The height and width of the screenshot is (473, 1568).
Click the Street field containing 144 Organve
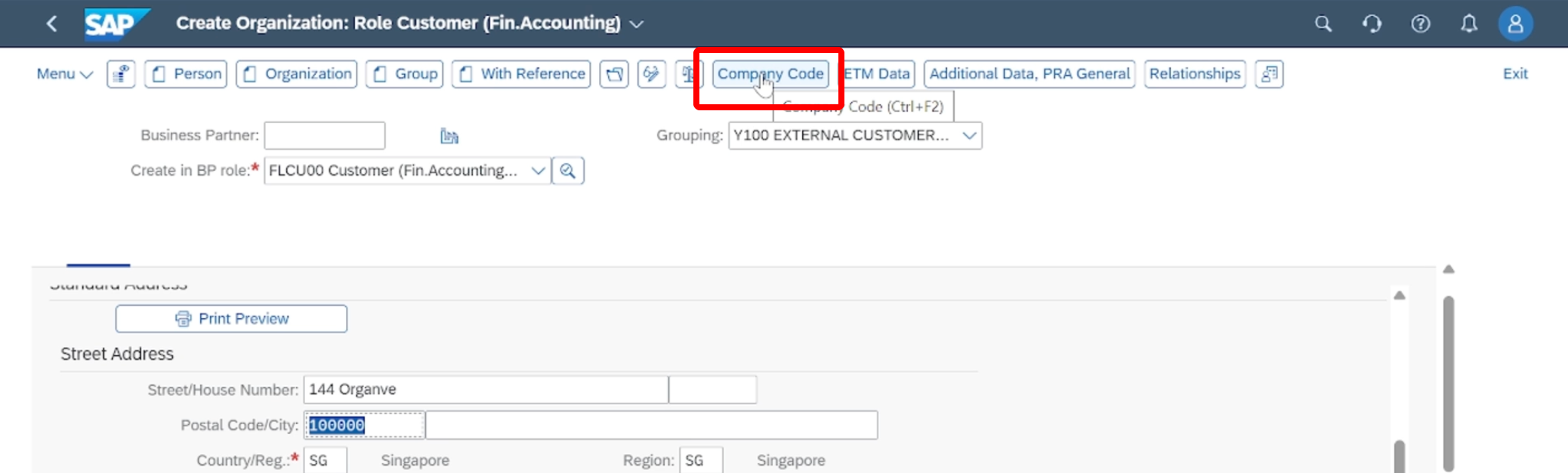pyautogui.click(x=486, y=390)
